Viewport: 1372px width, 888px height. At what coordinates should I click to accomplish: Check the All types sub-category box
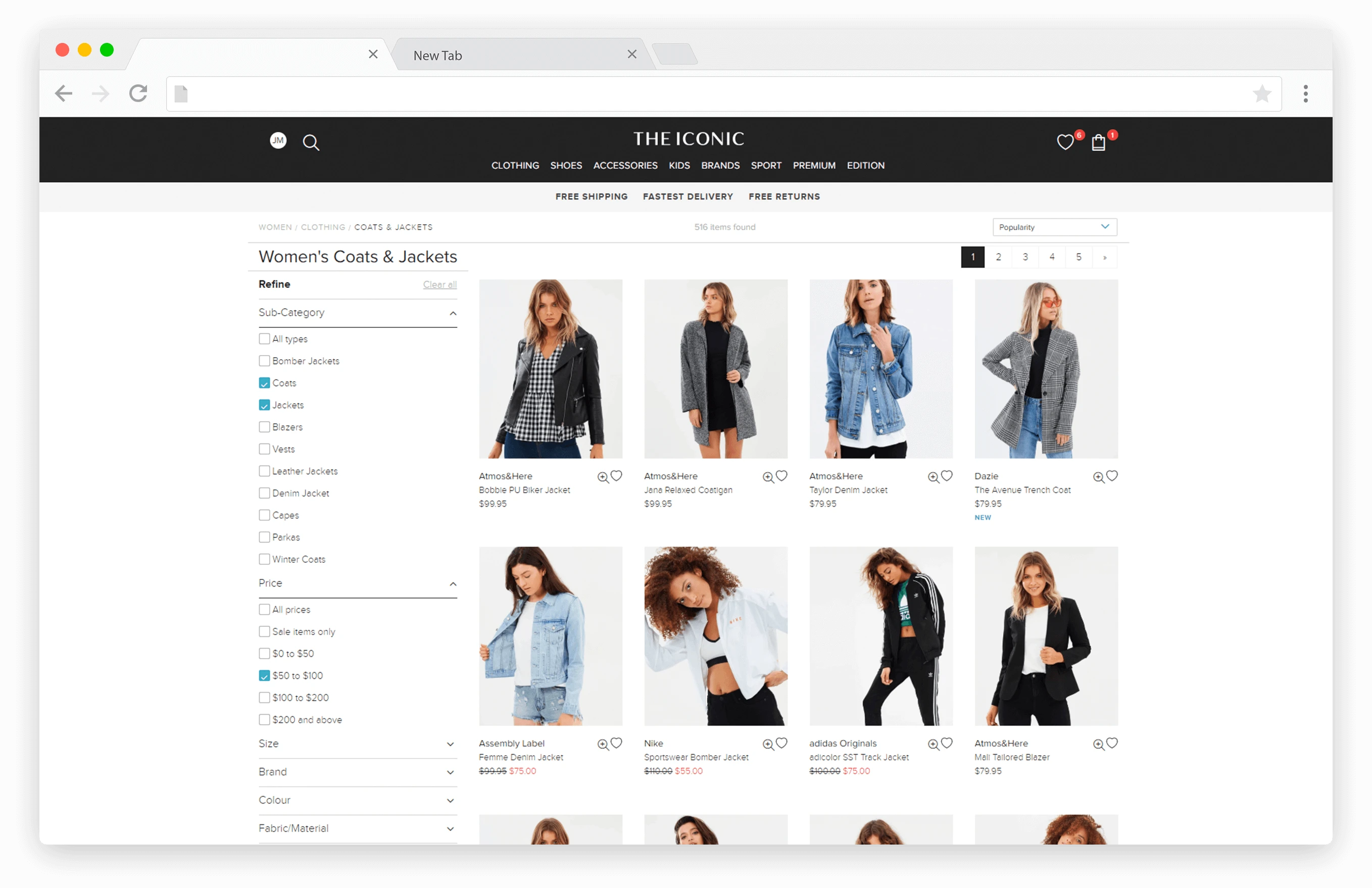pos(265,339)
